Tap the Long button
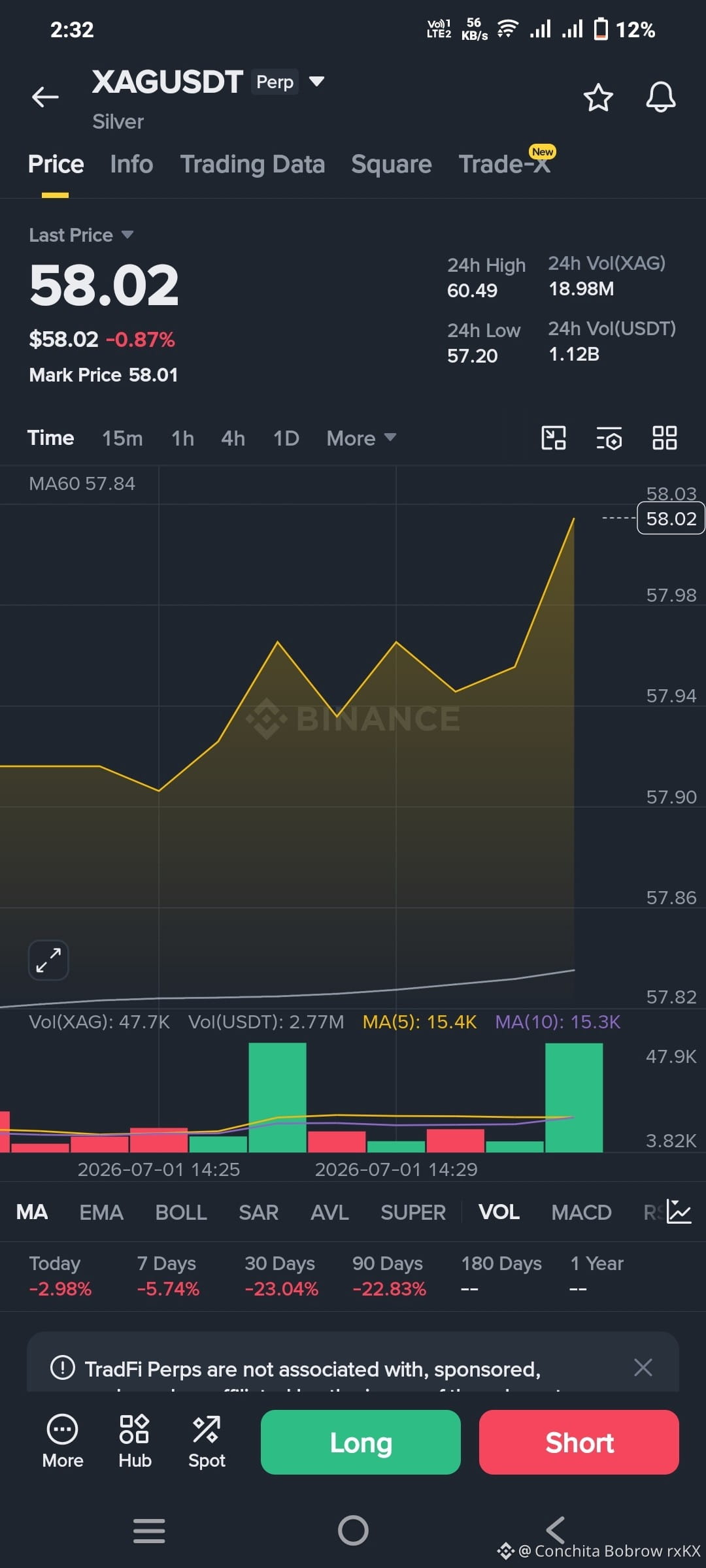This screenshot has width=706, height=1568. point(361,1442)
